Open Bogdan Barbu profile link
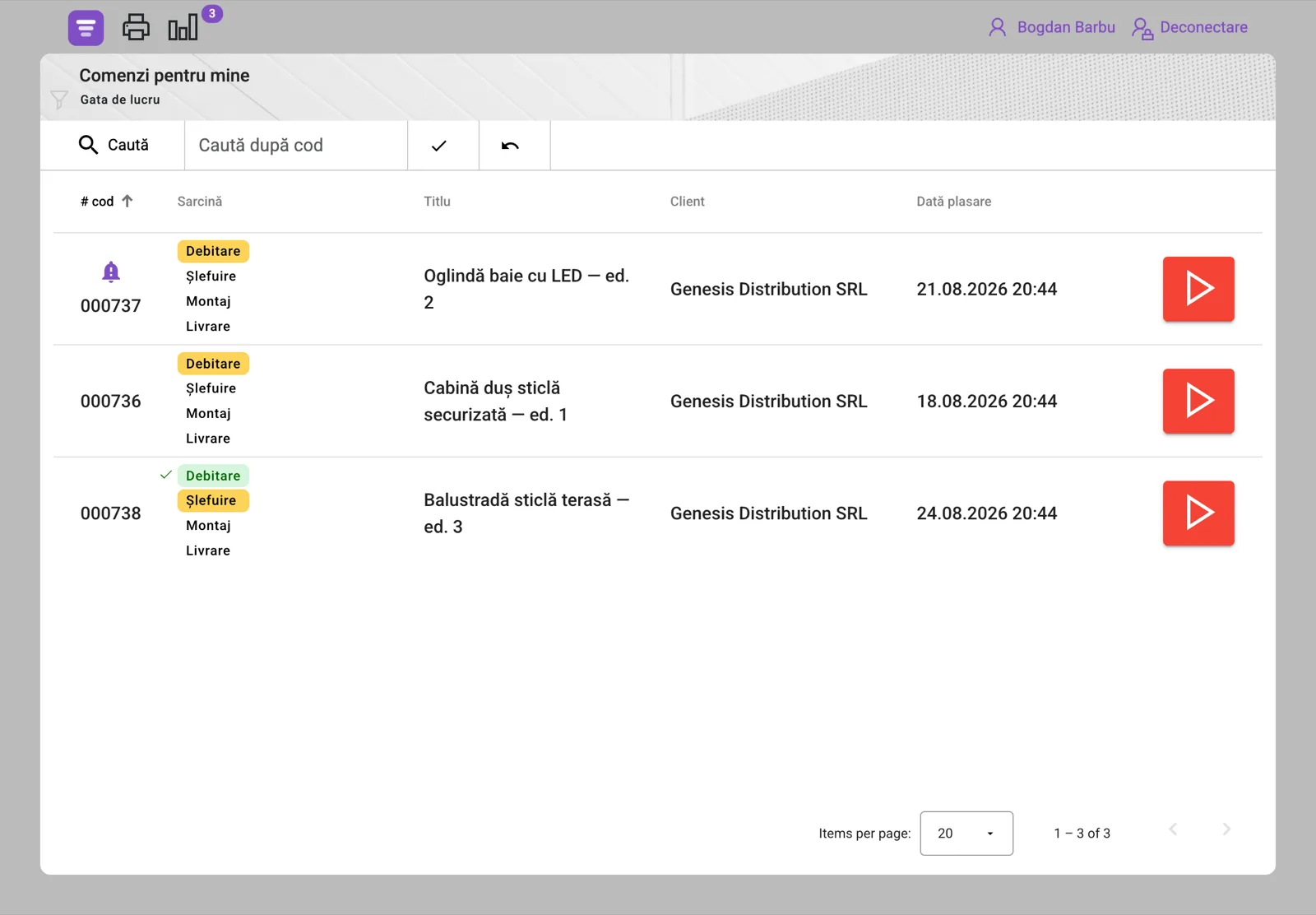This screenshot has width=1316, height=915. click(1066, 27)
